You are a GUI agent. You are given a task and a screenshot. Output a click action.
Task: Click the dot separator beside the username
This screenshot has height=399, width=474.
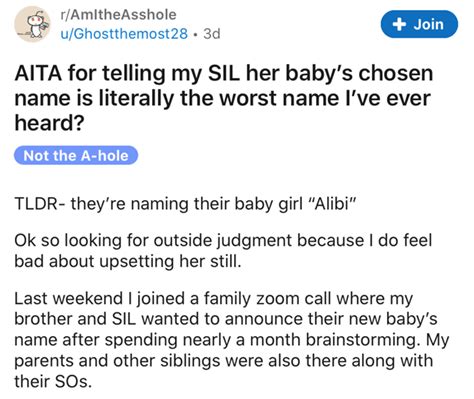point(196,34)
